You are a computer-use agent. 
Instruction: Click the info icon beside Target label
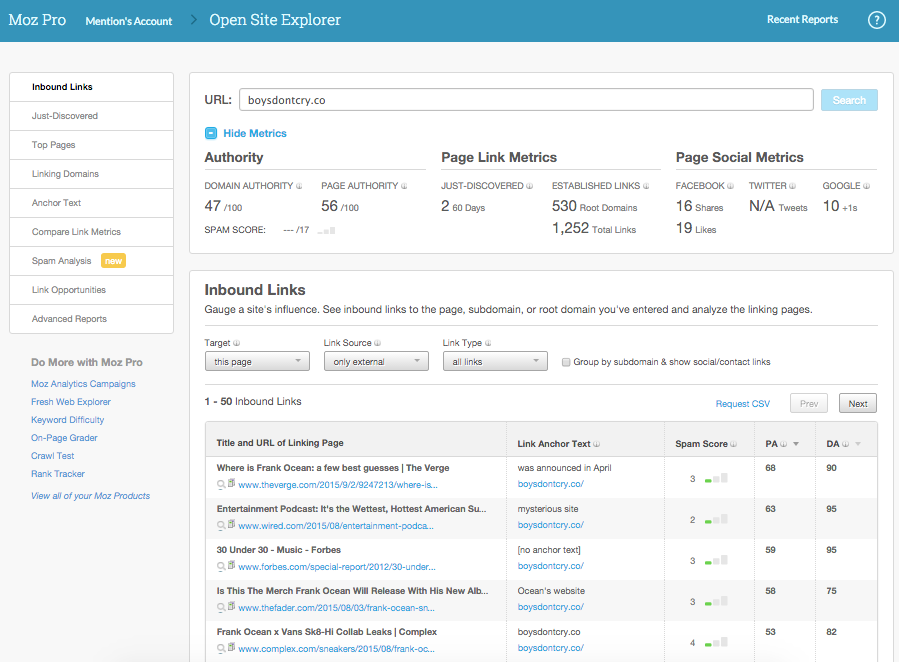click(x=236, y=343)
